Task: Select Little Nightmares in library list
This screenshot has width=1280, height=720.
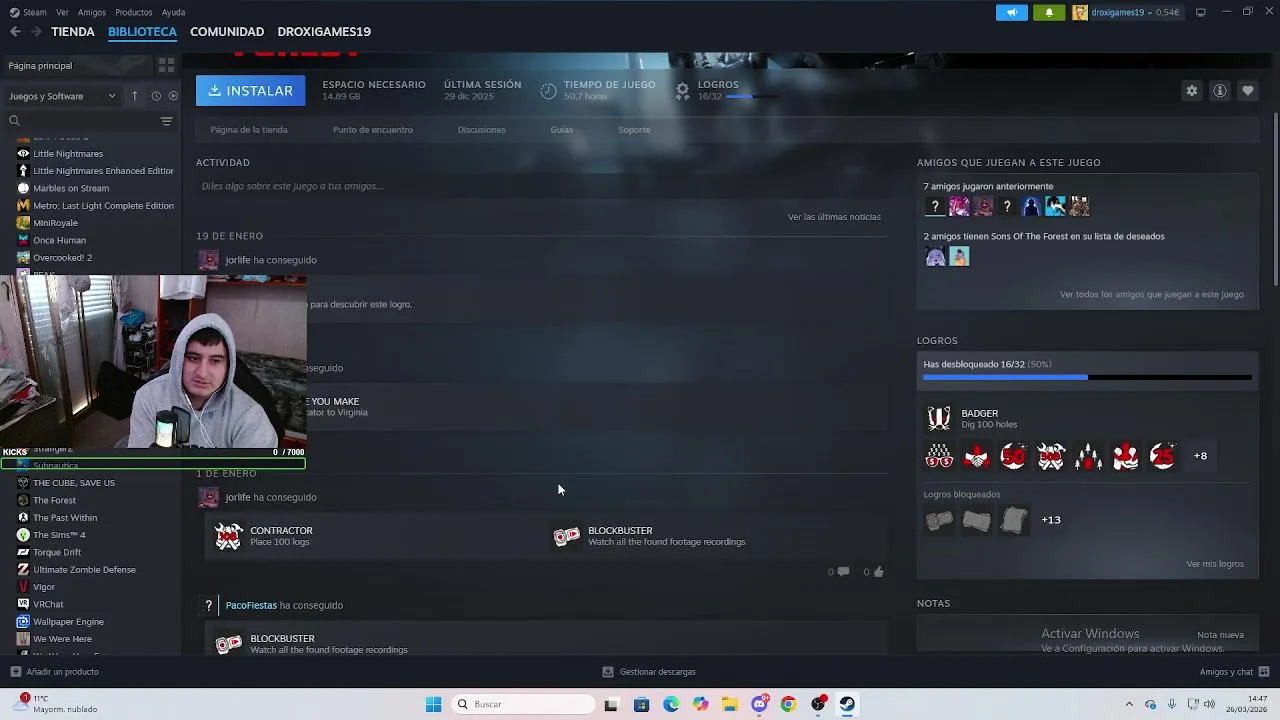Action: (x=68, y=153)
